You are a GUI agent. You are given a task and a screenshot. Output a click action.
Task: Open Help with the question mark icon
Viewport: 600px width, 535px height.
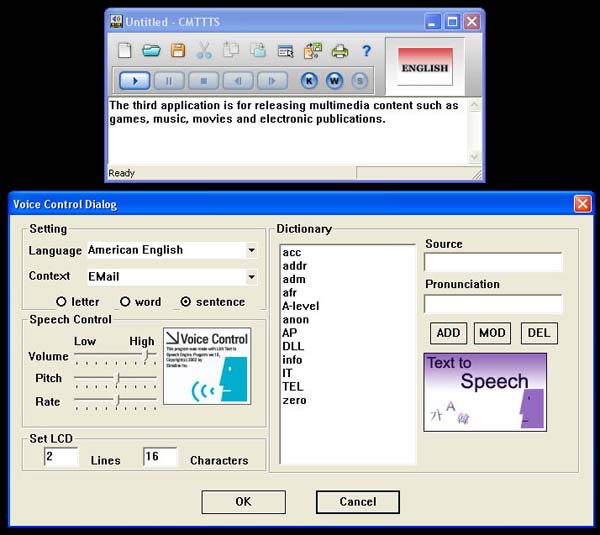click(366, 51)
